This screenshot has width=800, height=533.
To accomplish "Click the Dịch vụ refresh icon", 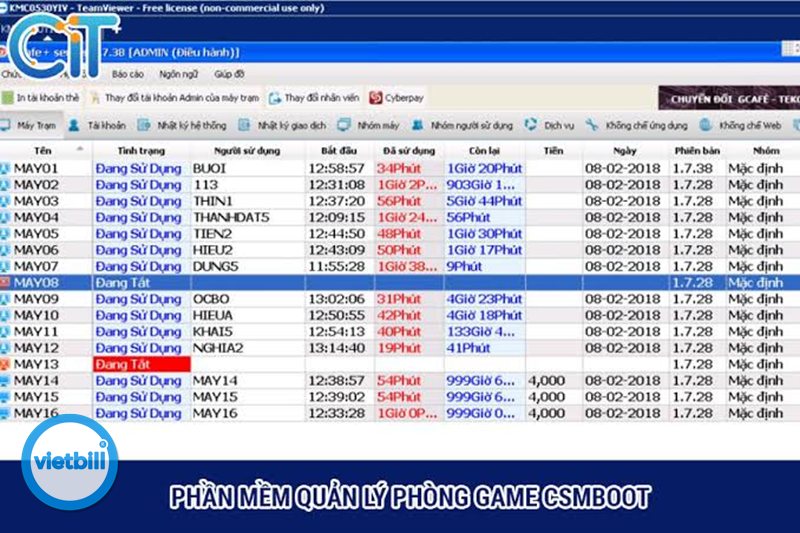I will coord(531,125).
